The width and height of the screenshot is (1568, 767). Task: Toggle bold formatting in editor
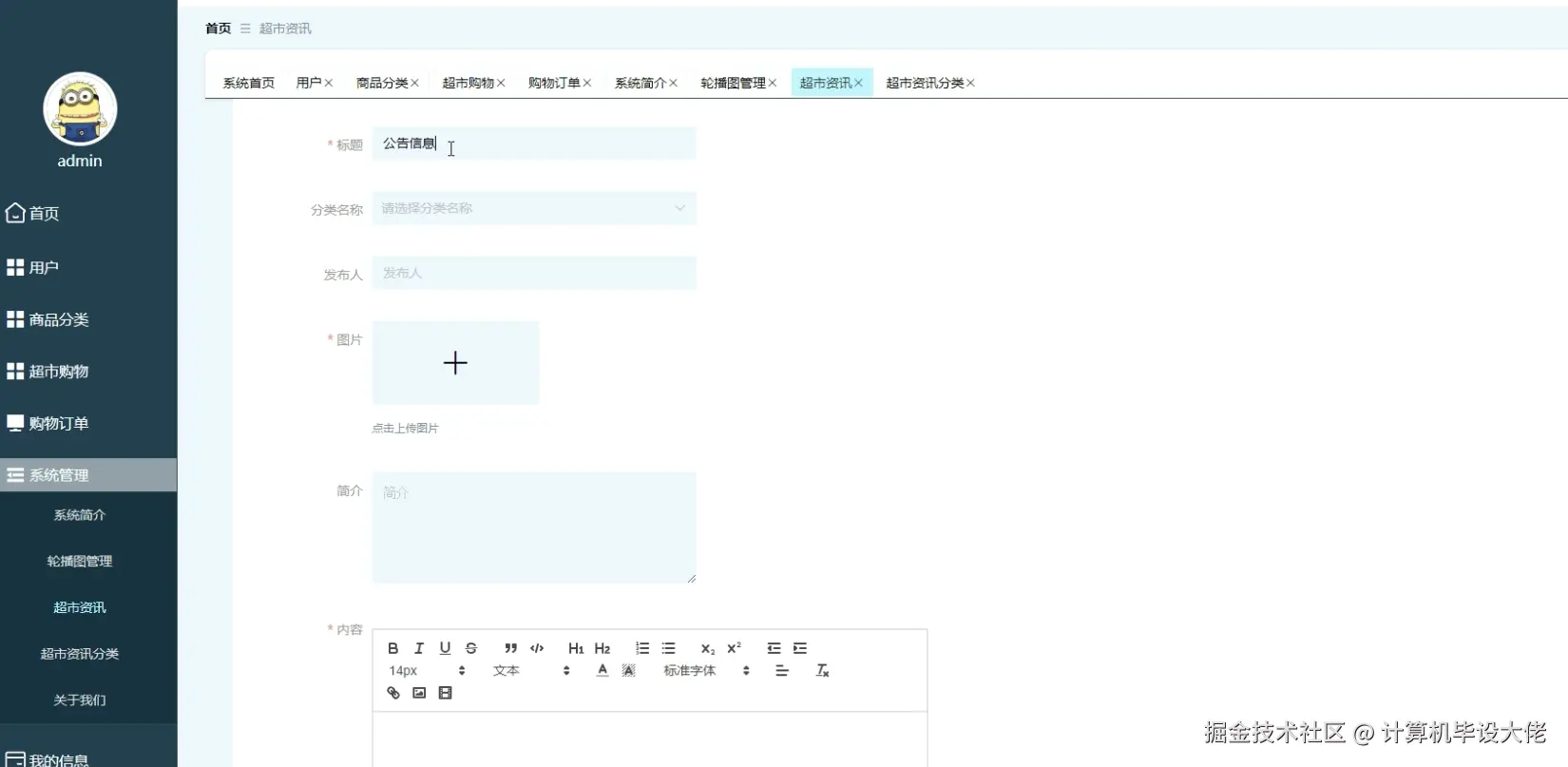tap(392, 648)
